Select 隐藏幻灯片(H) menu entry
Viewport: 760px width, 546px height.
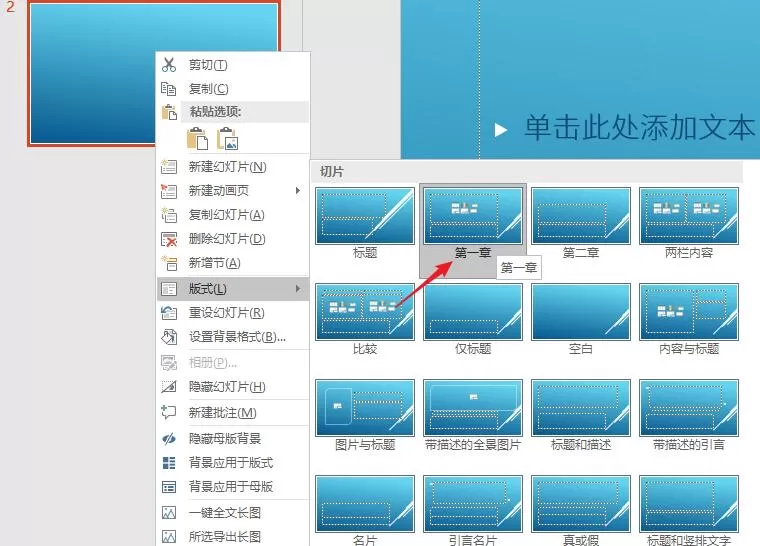pos(233,386)
